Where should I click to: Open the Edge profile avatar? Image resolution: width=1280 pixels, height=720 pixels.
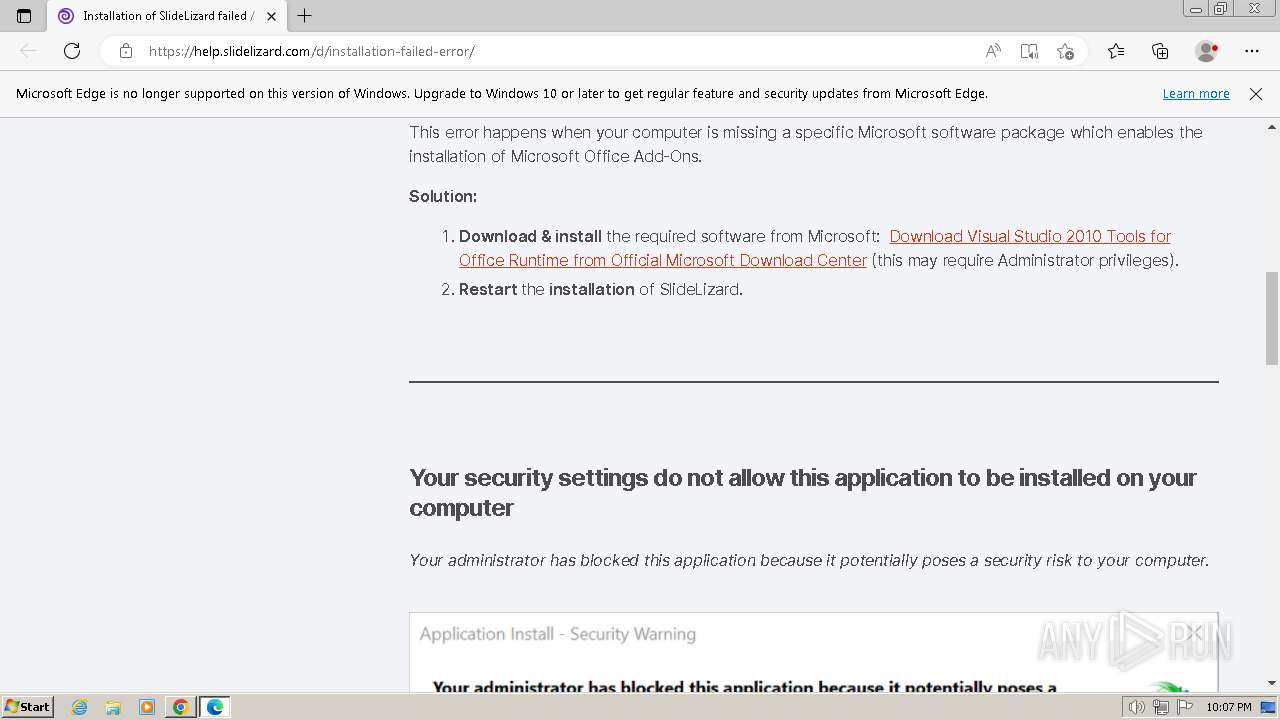(1206, 51)
